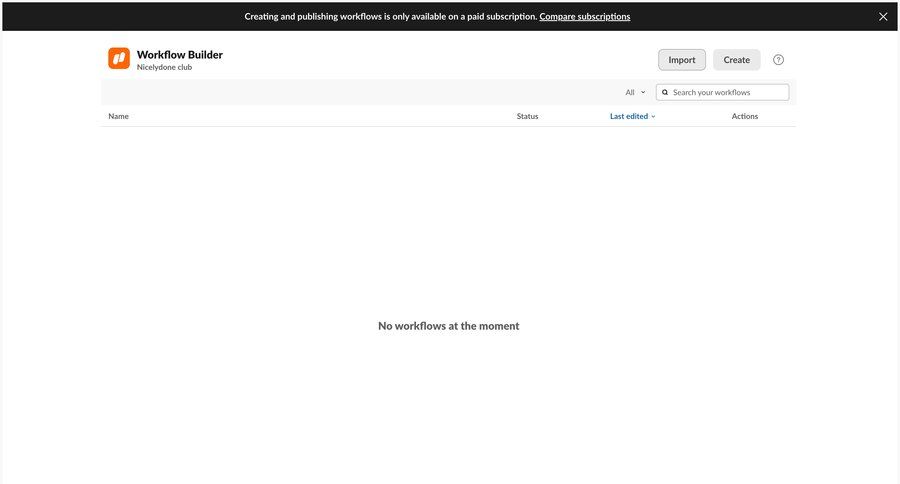Click the Workflow Builder orange logo icon

119,59
